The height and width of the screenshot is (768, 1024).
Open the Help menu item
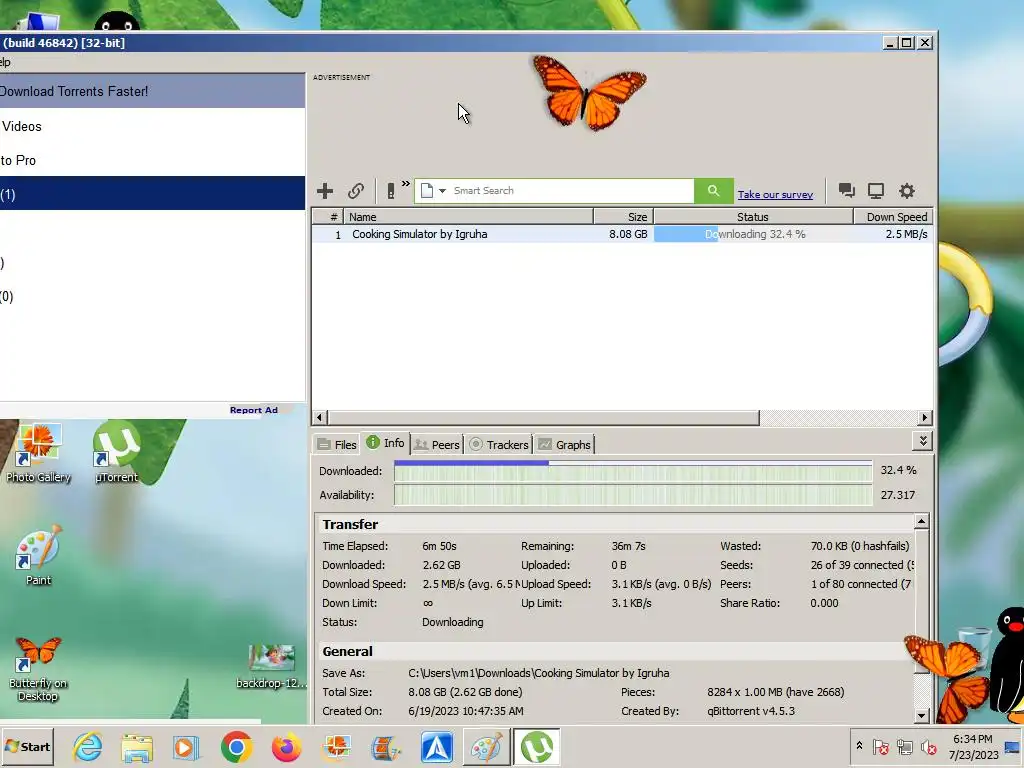[5, 62]
